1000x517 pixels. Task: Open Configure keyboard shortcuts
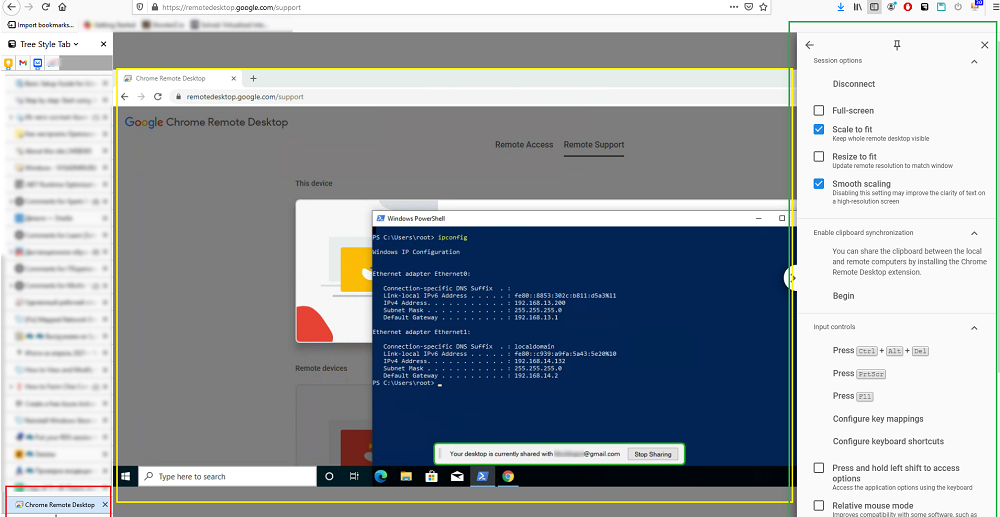888,441
